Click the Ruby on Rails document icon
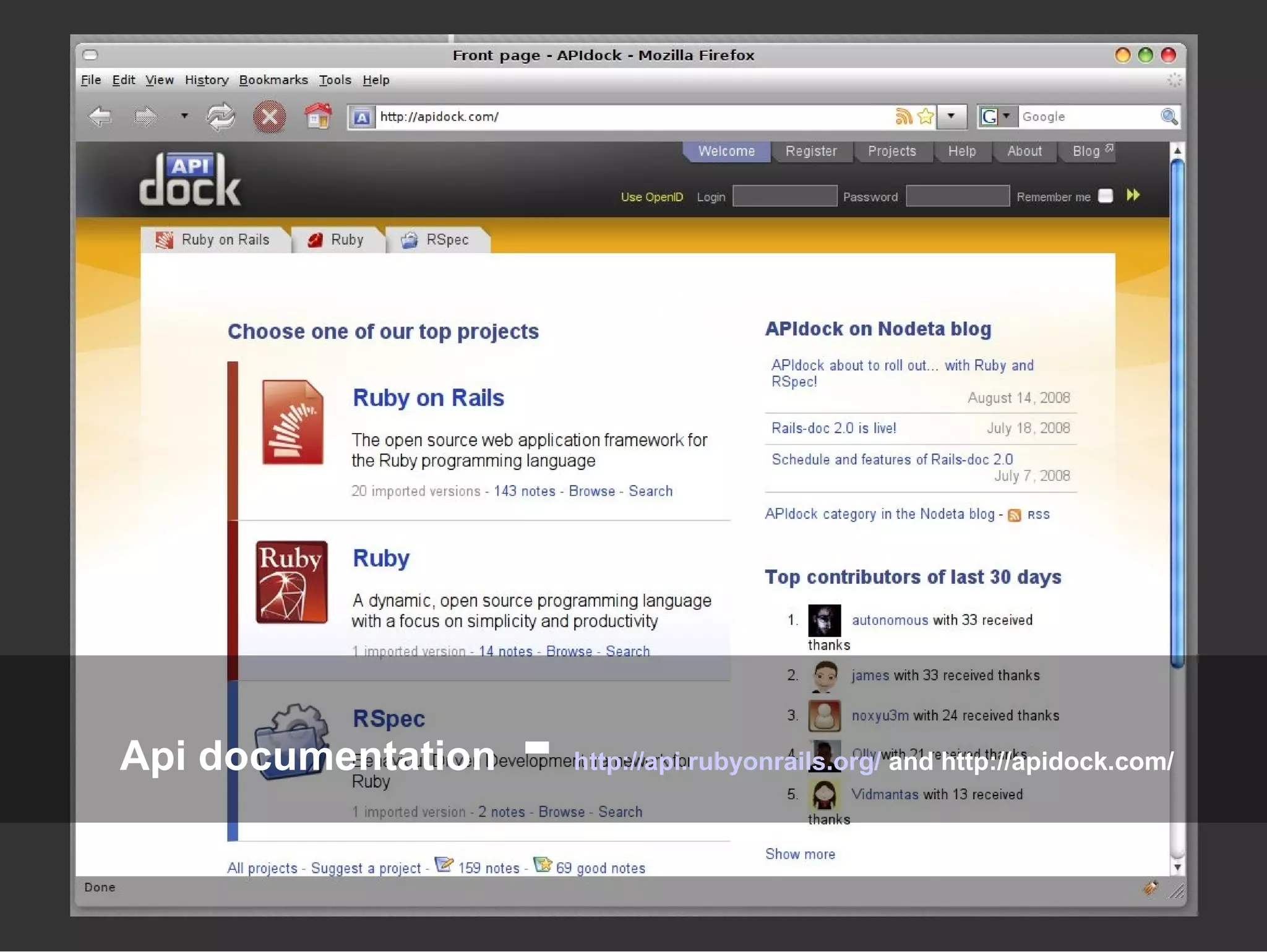The height and width of the screenshot is (952, 1267). click(x=293, y=422)
